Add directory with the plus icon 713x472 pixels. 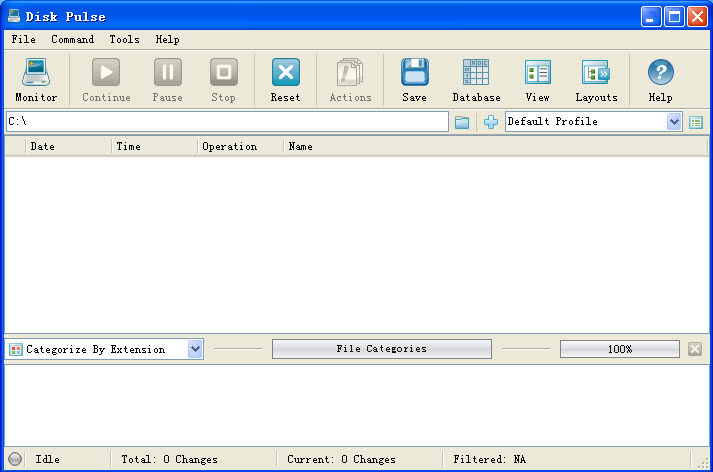(490, 122)
